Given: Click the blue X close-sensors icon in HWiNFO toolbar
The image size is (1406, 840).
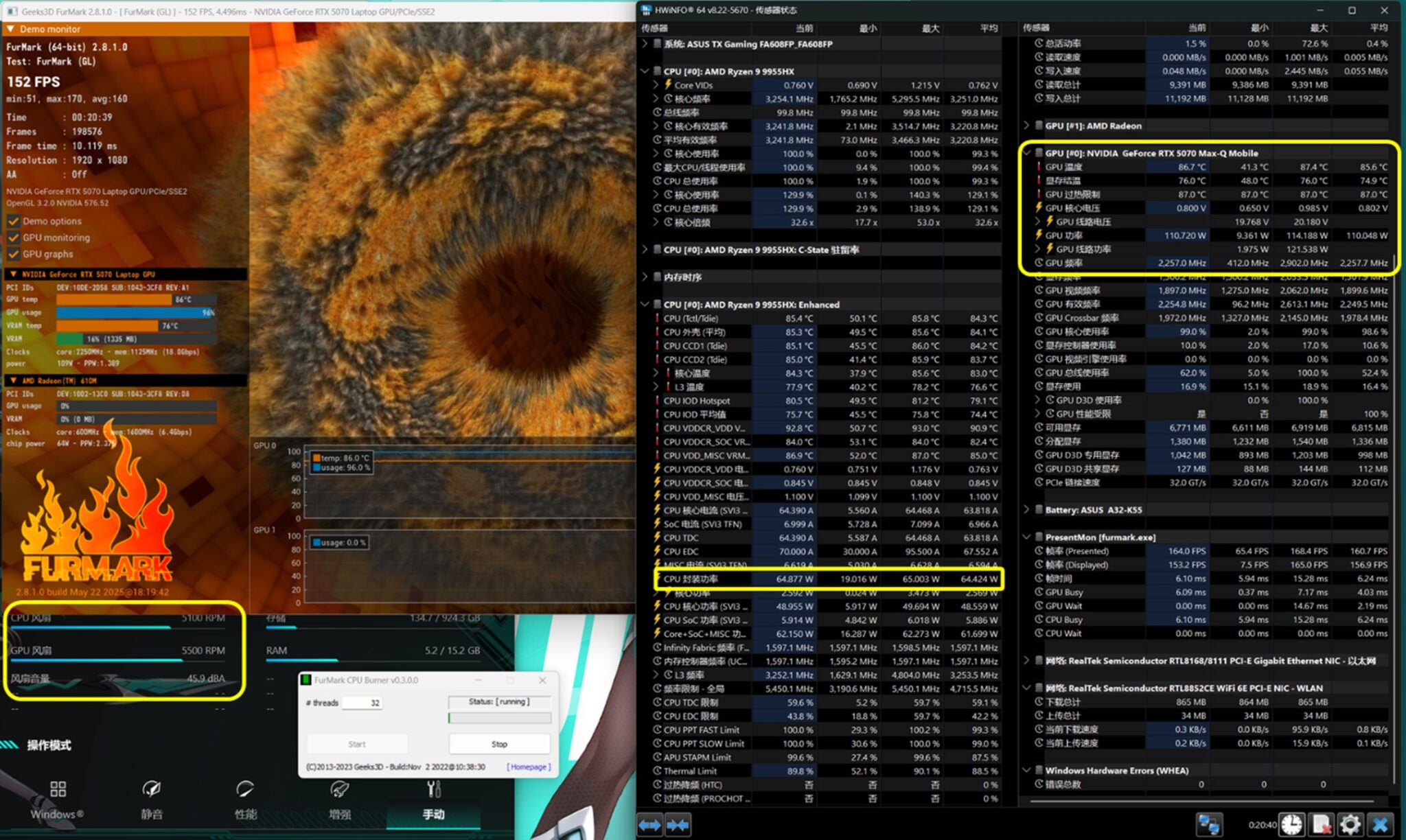Looking at the screenshot, I should 1381,824.
